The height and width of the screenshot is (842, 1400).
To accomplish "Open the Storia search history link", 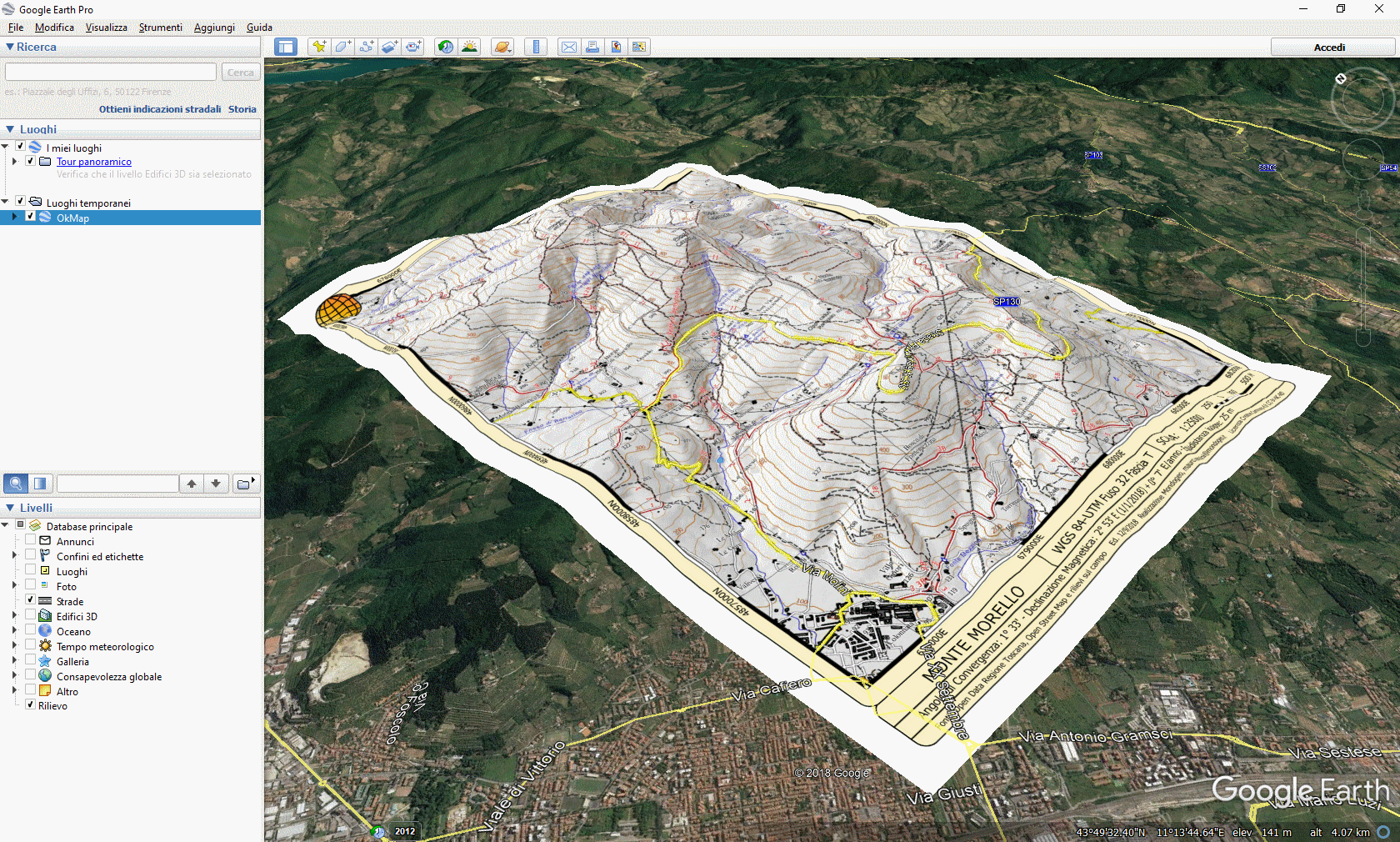I will click(242, 109).
